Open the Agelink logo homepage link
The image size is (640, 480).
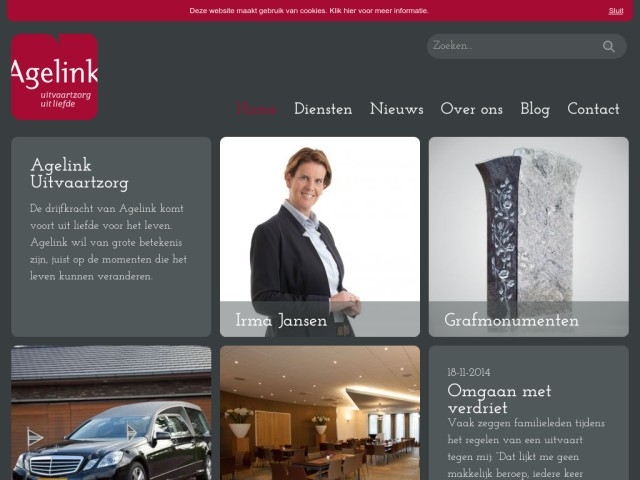click(55, 77)
